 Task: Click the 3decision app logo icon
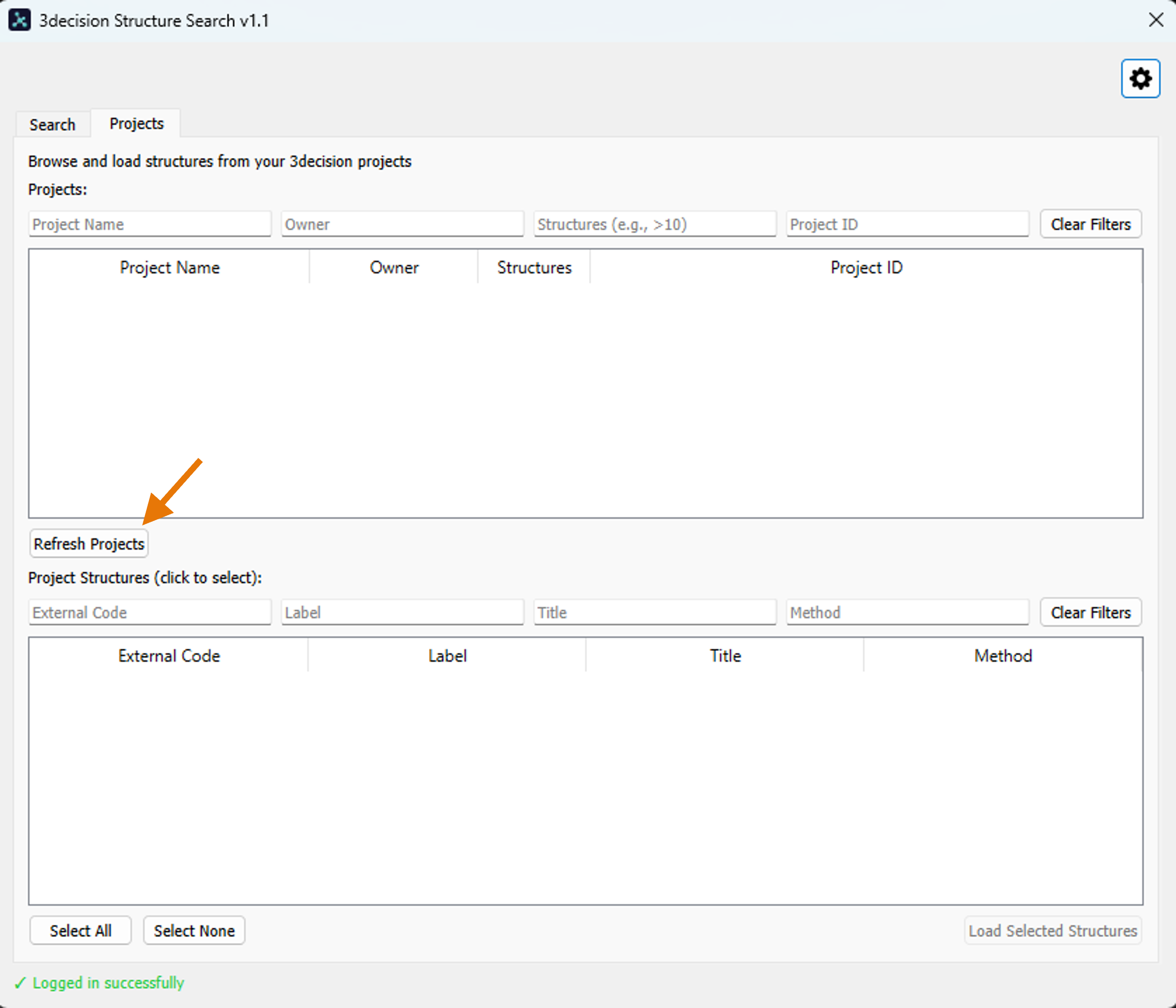pyautogui.click(x=20, y=20)
